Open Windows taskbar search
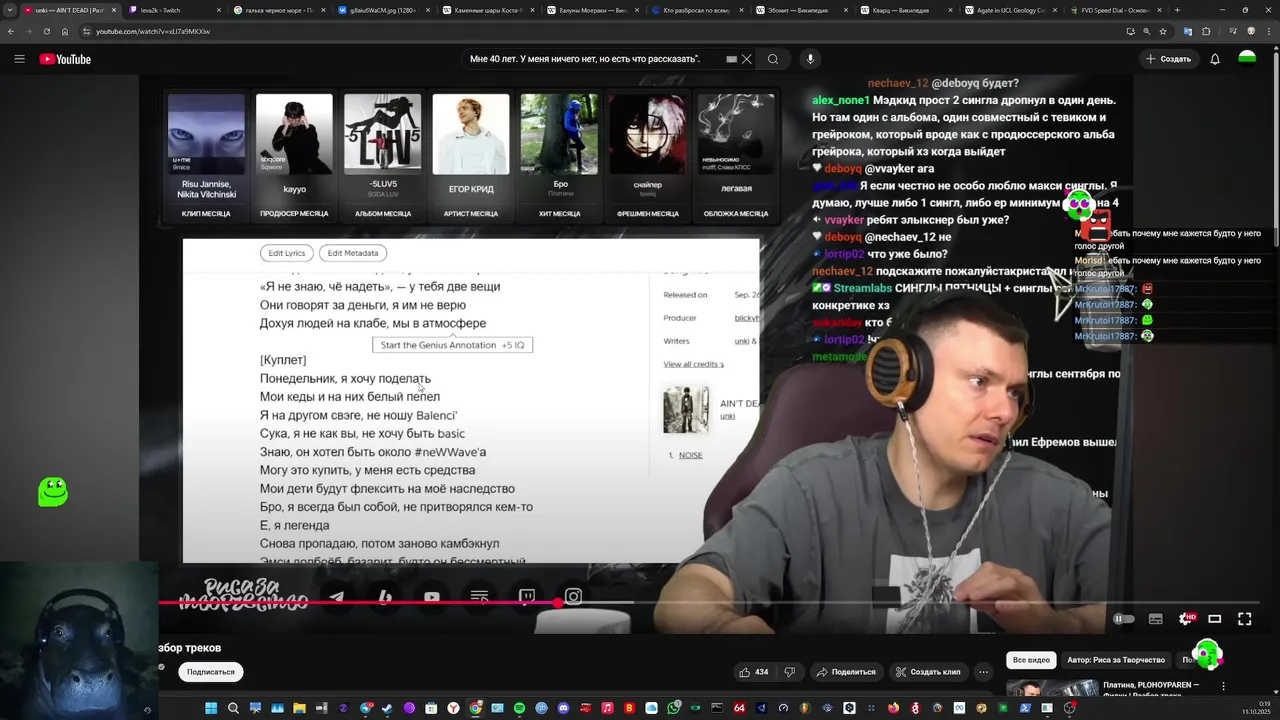Image resolution: width=1280 pixels, height=720 pixels. 233,708
